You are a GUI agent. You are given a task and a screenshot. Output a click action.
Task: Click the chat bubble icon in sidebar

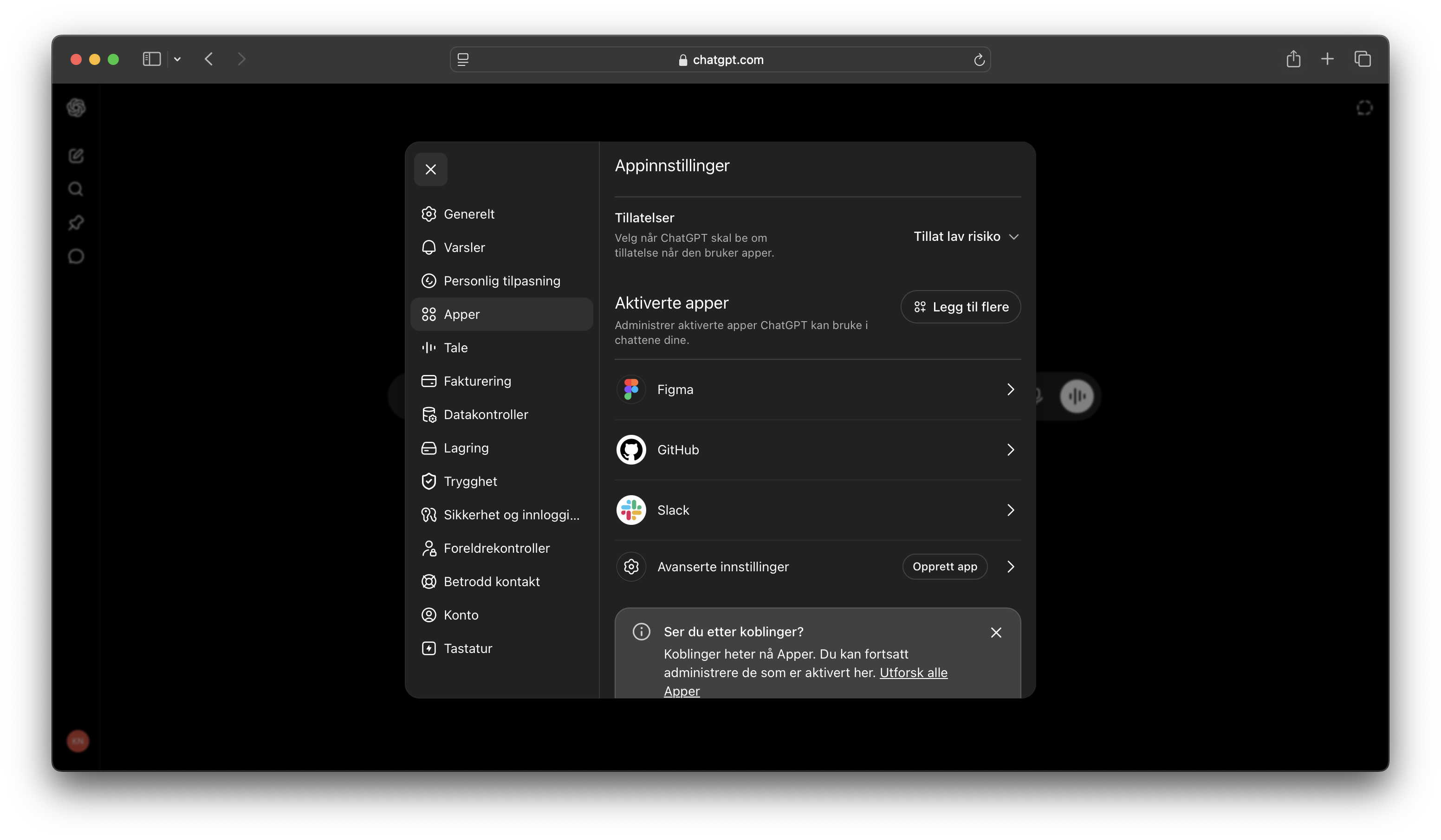tap(76, 256)
